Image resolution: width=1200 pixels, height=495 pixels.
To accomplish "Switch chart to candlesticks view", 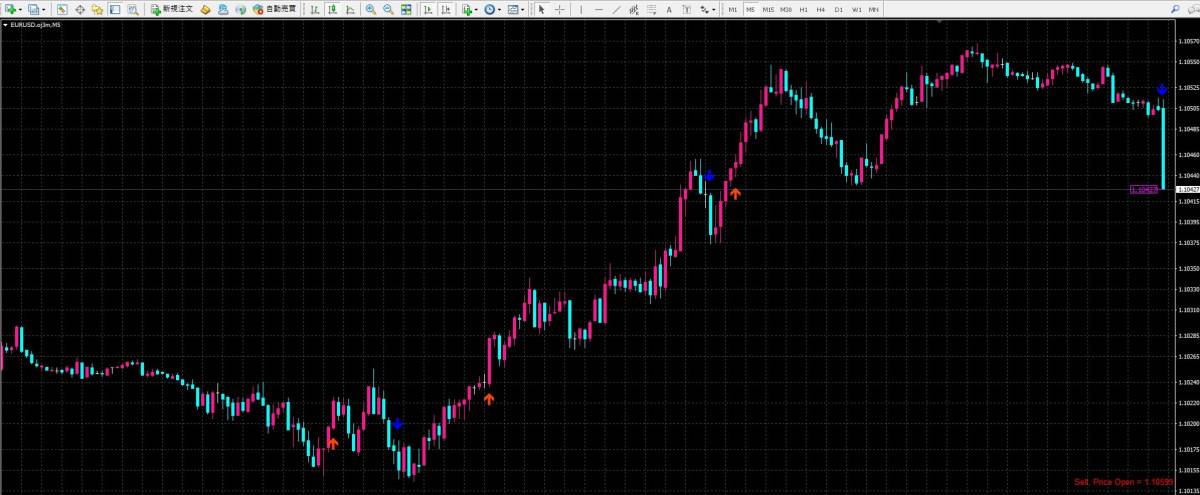I will click(332, 9).
